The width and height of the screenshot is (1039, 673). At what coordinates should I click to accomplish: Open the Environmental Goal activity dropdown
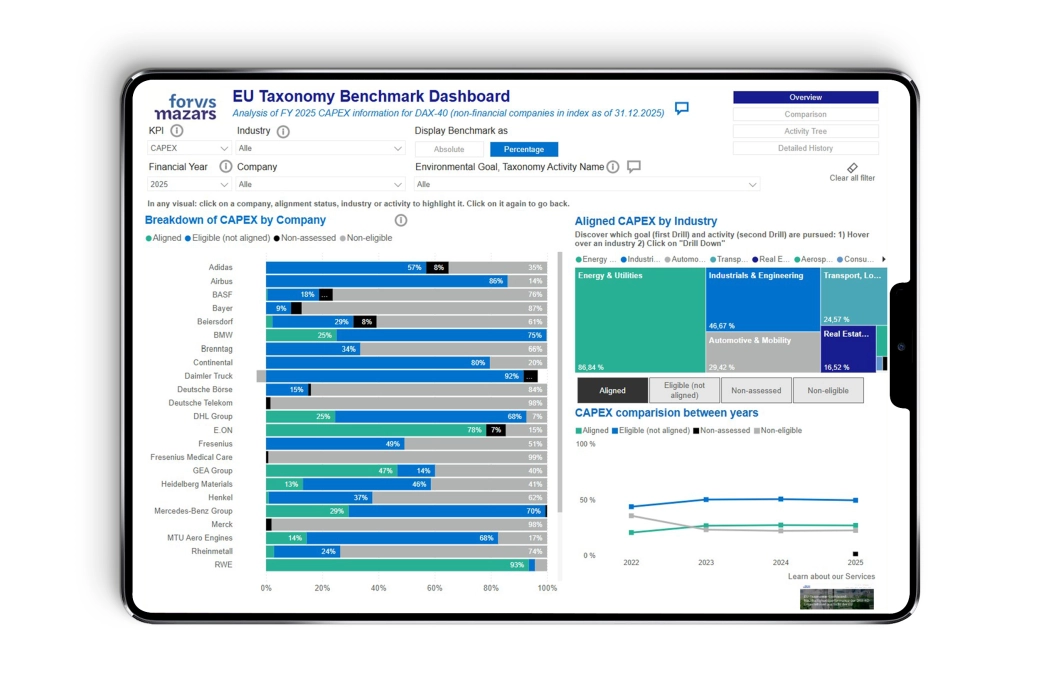(x=587, y=184)
